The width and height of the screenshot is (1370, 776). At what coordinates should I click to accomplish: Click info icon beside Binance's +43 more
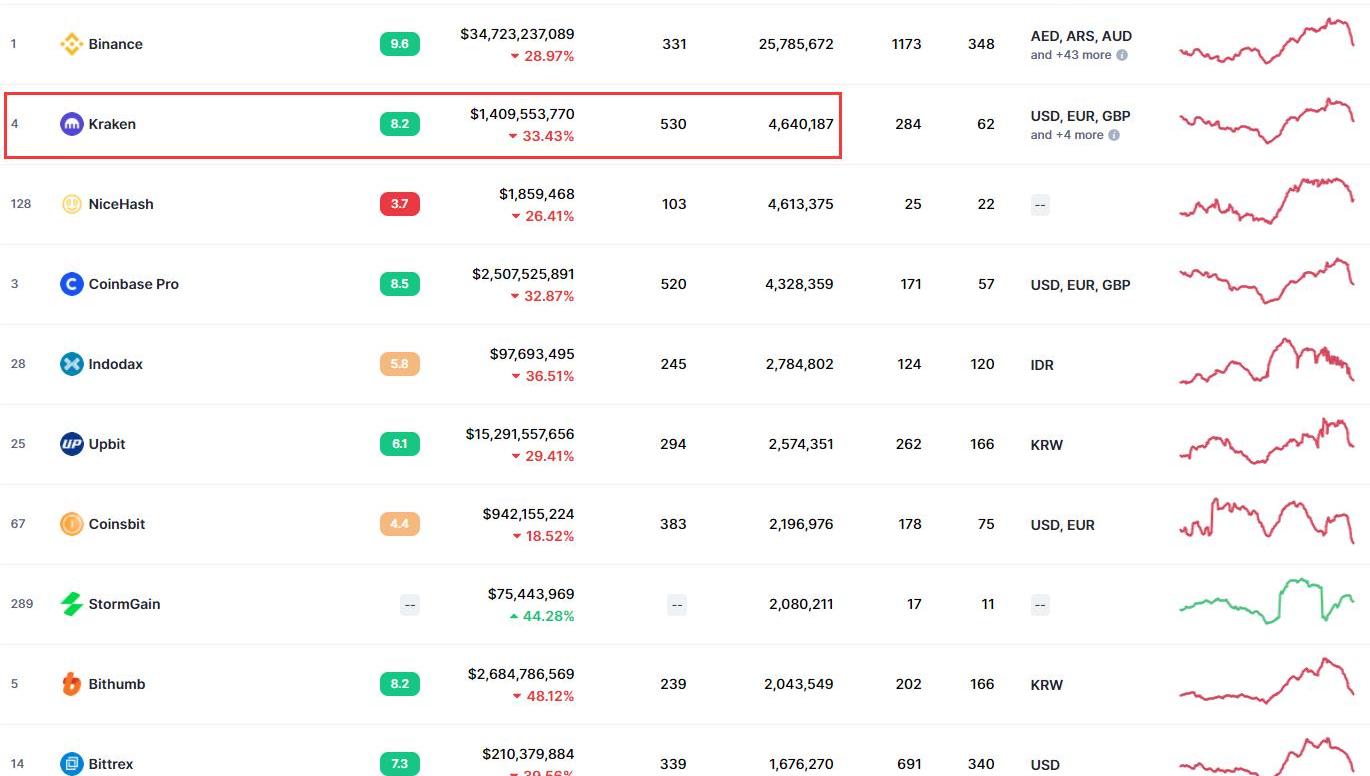point(1122,55)
